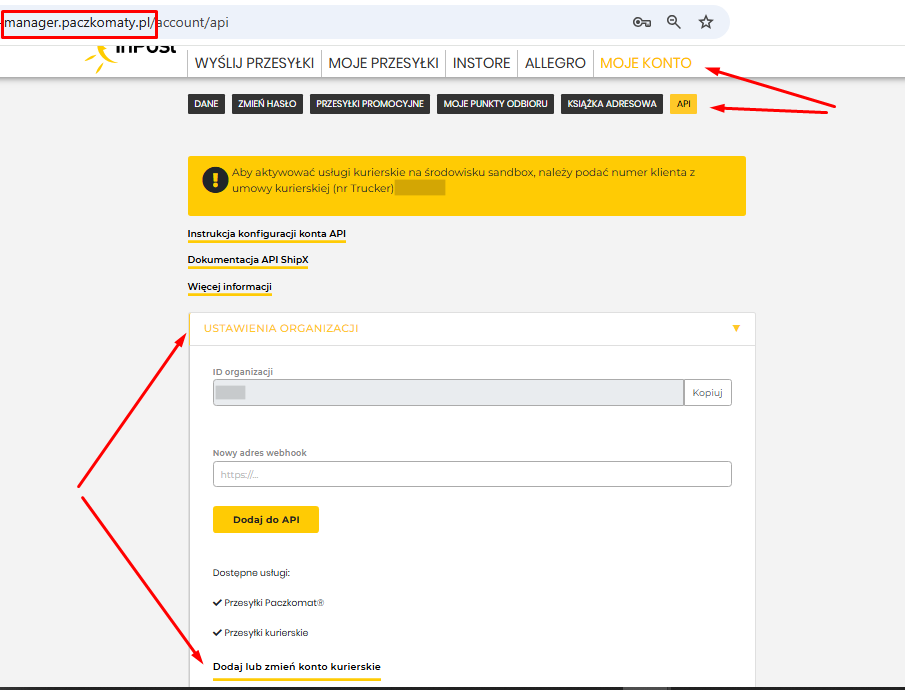Open the Wyślij Przesyłki menu
This screenshot has width=905, height=690.
[255, 63]
